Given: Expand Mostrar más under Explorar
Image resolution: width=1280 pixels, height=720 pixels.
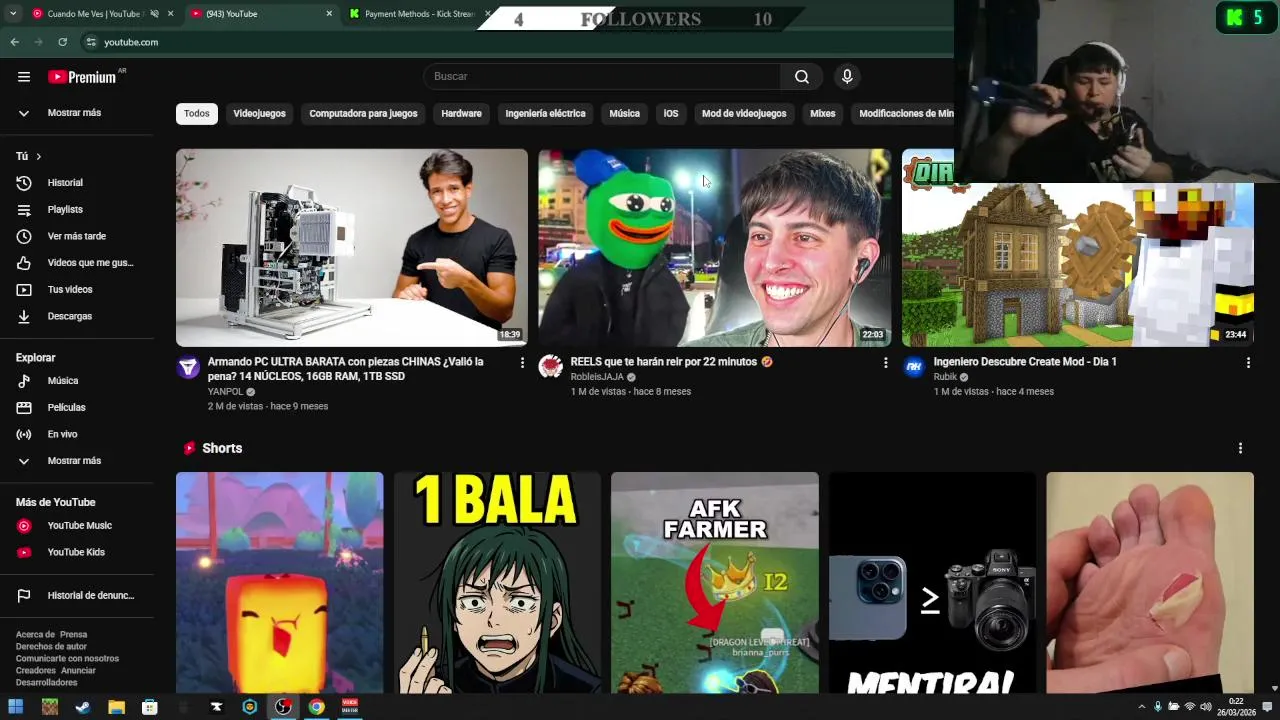Looking at the screenshot, I should click(x=77, y=461).
